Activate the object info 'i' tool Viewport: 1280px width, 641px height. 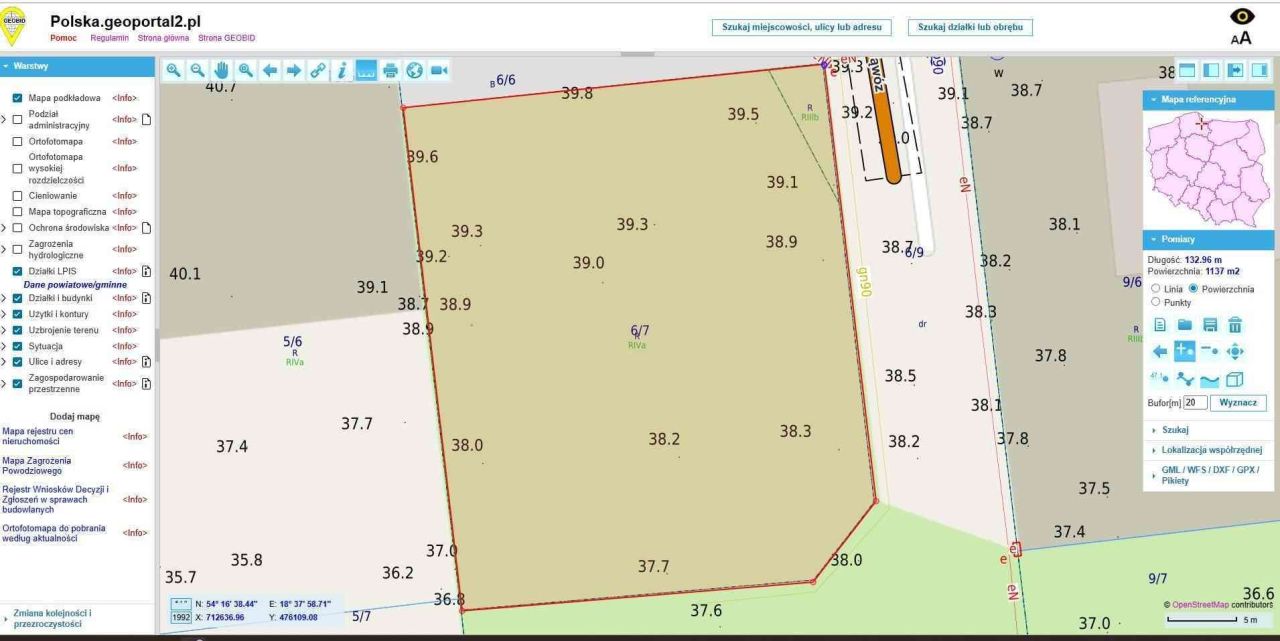point(342,70)
